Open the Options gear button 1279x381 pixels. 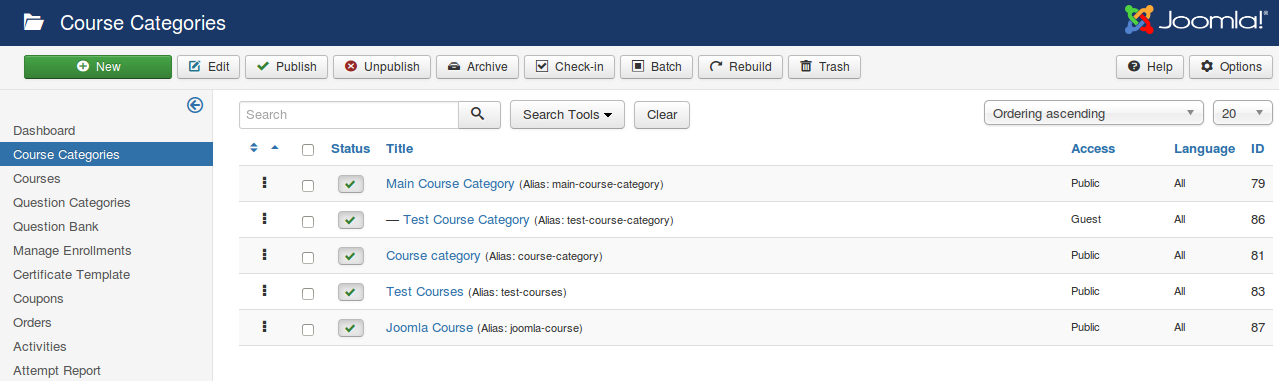click(x=1231, y=67)
